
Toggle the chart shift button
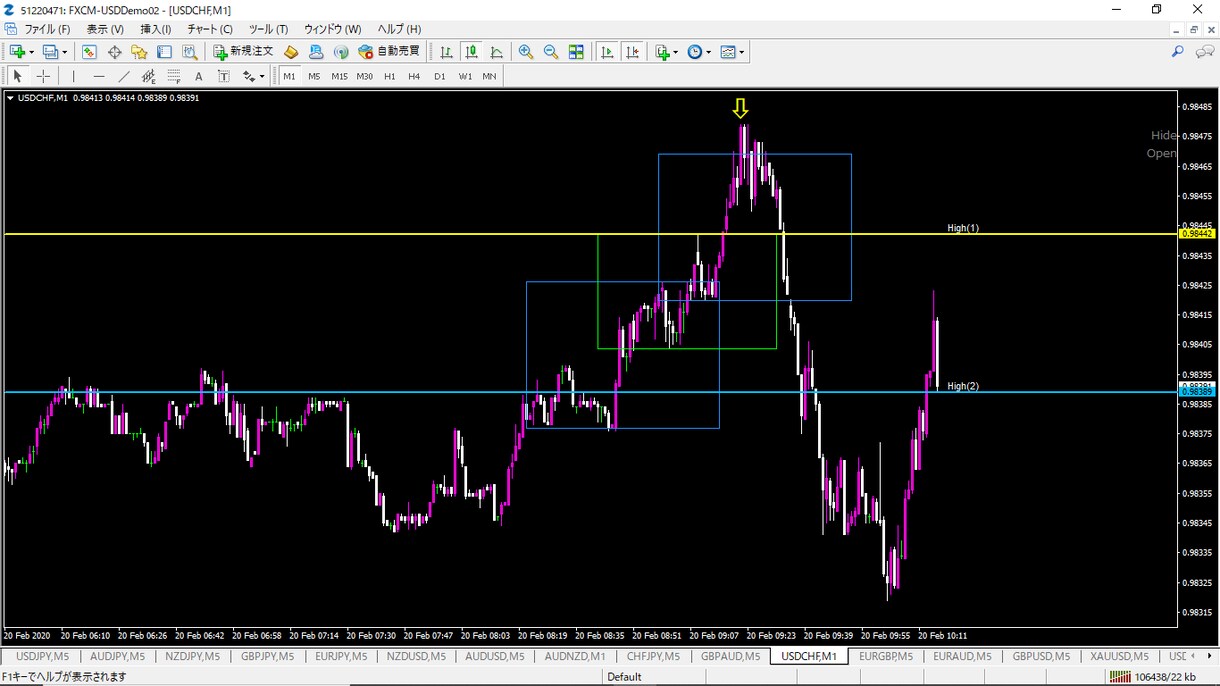point(632,52)
